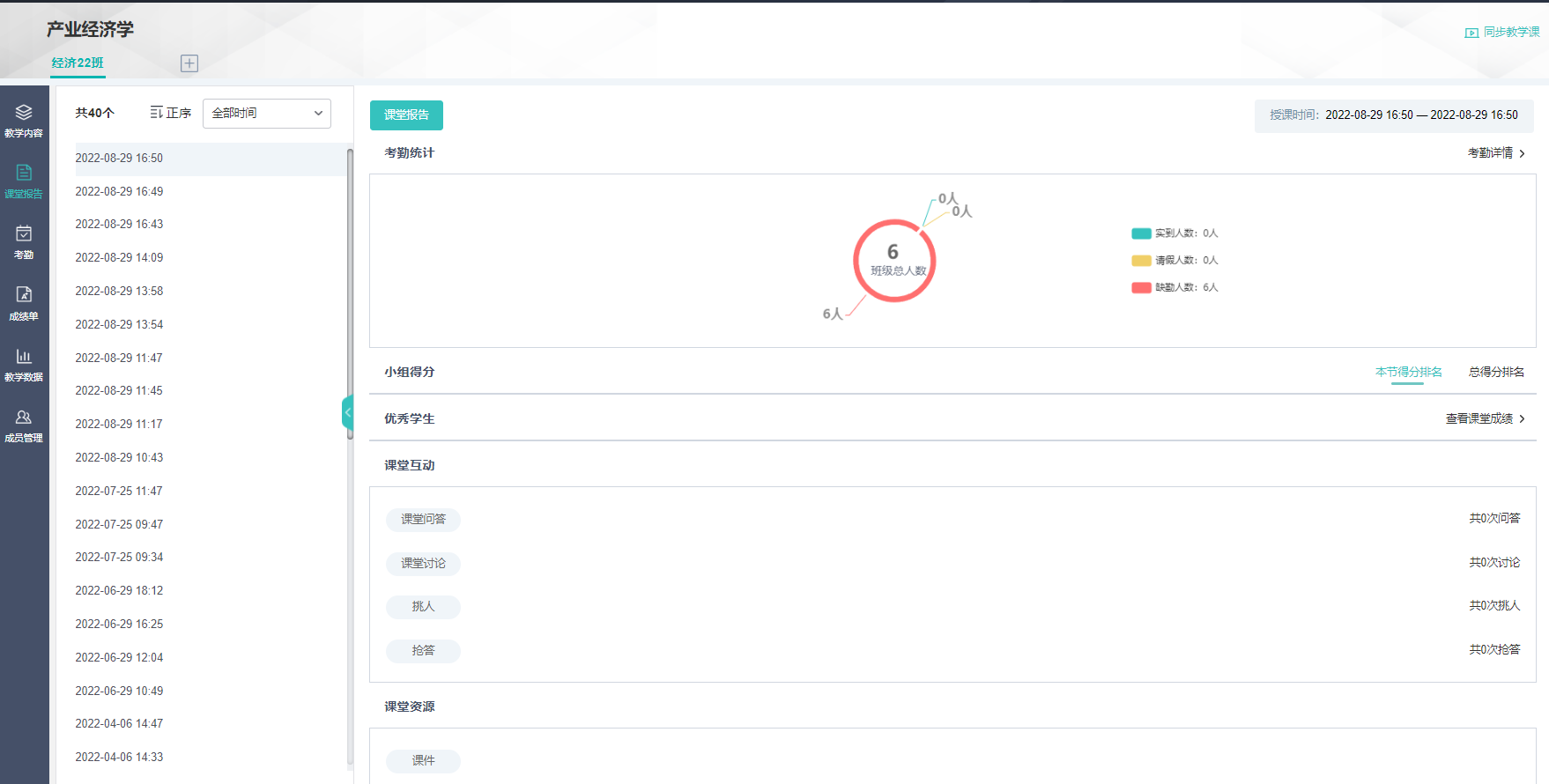Click the 实到人数 teal legend swatch
This screenshot has width=1549, height=784.
click(1141, 233)
